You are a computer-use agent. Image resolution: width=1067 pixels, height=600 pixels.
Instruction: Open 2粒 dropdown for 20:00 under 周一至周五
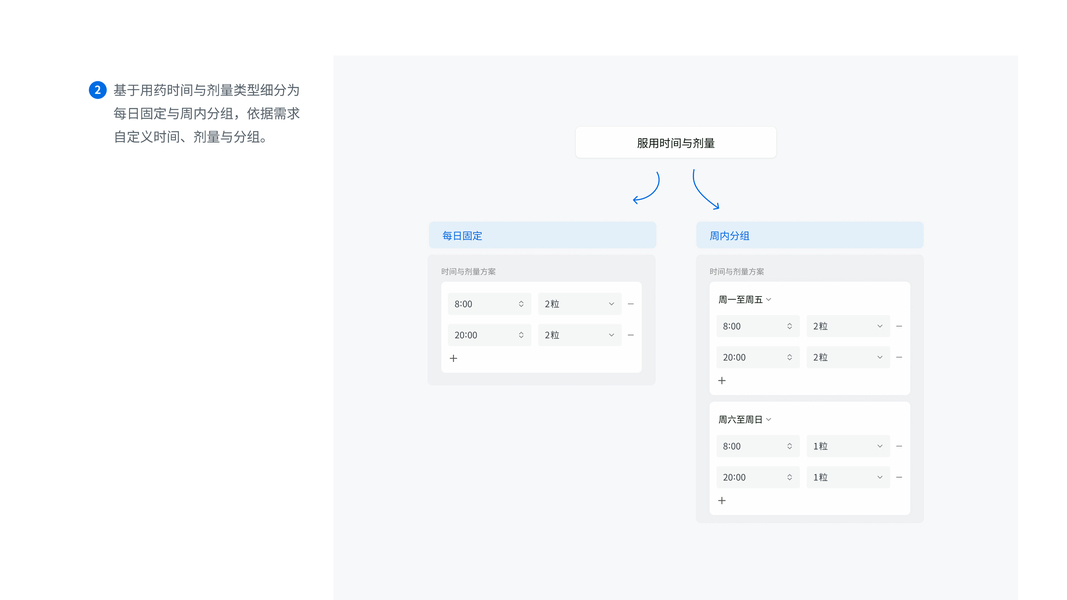pos(848,358)
